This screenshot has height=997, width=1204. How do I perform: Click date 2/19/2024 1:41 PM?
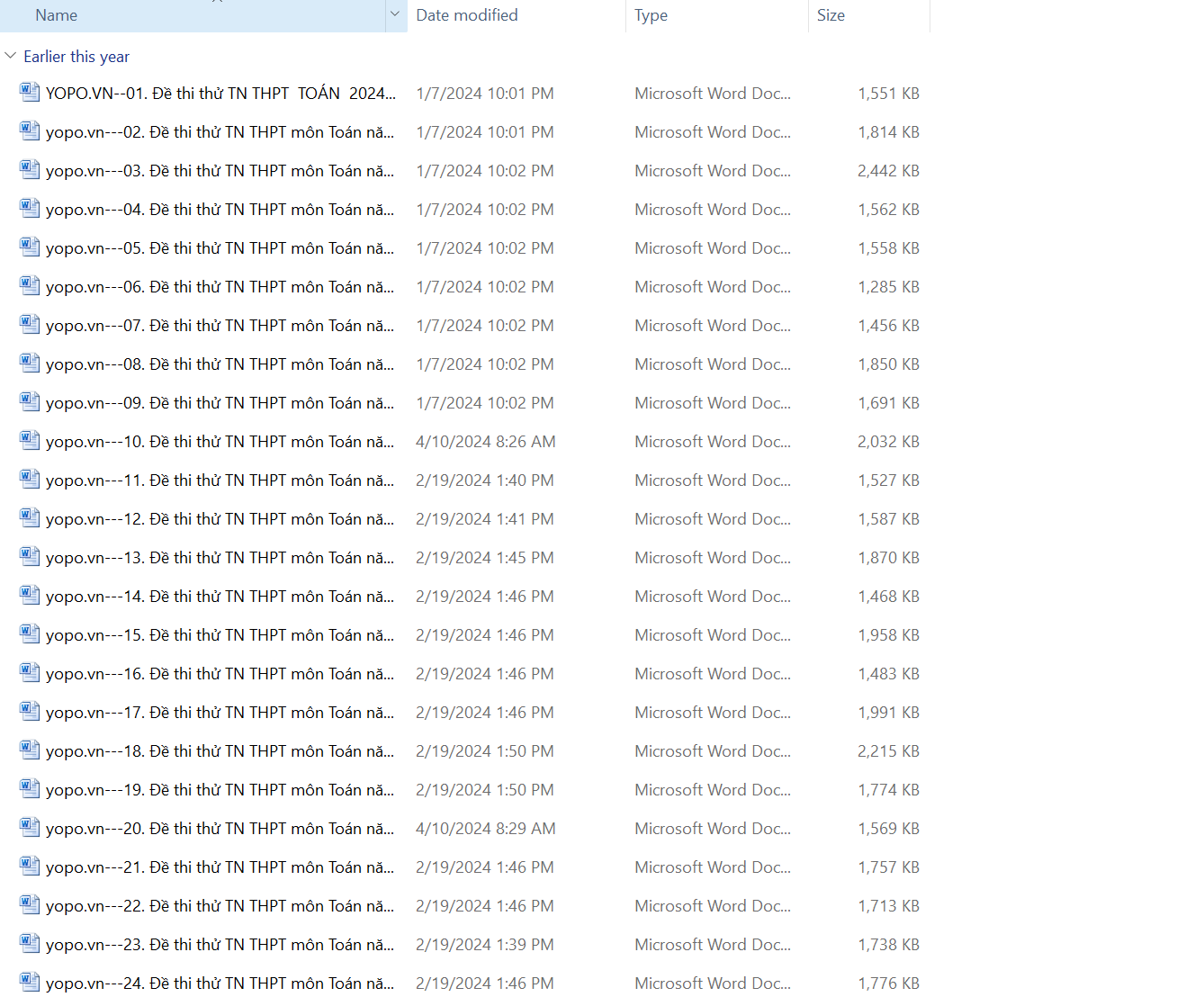point(485,519)
